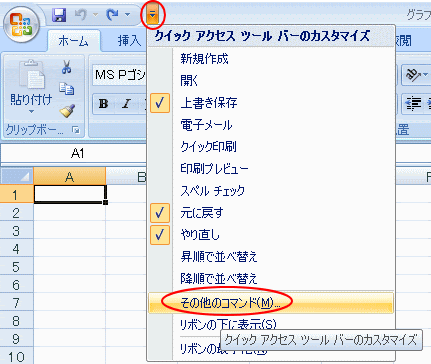The width and height of the screenshot is (431, 364).
Task: Click cell A1
Action: (x=70, y=194)
